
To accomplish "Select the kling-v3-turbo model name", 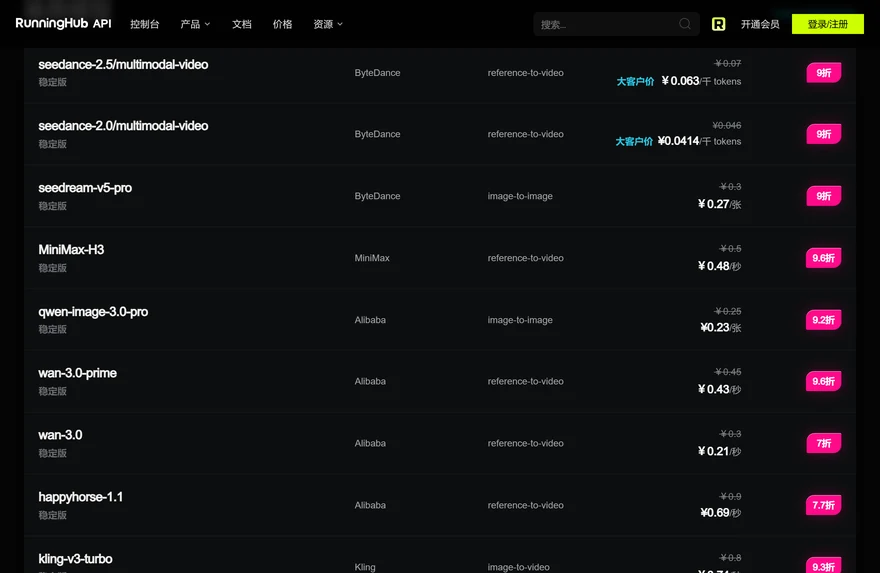I will coord(75,559).
